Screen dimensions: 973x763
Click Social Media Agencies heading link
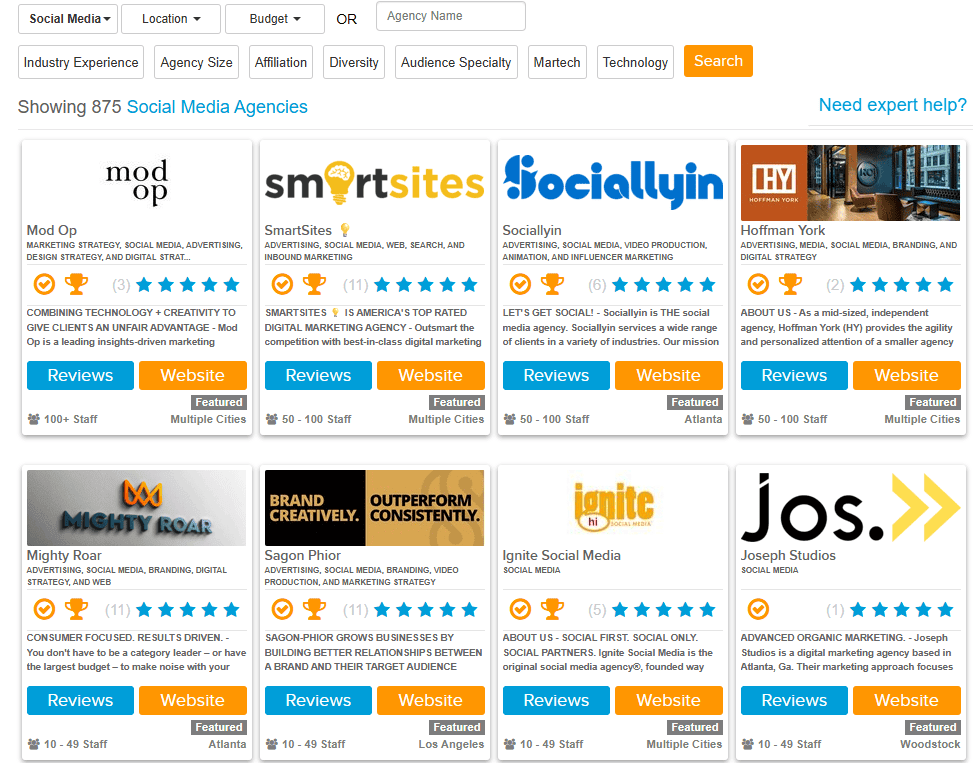217,107
